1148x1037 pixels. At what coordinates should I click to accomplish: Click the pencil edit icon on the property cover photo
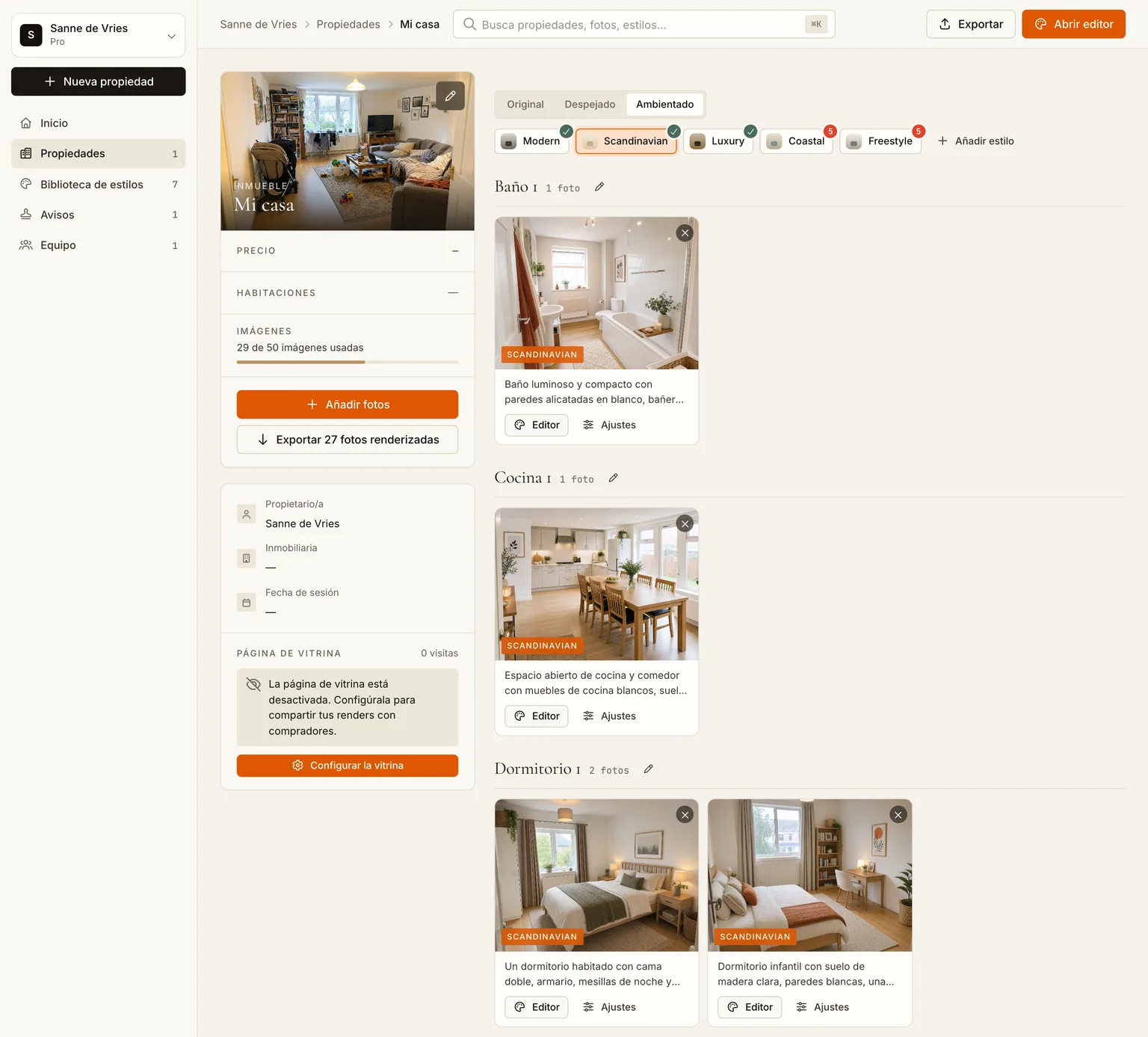pyautogui.click(x=450, y=96)
